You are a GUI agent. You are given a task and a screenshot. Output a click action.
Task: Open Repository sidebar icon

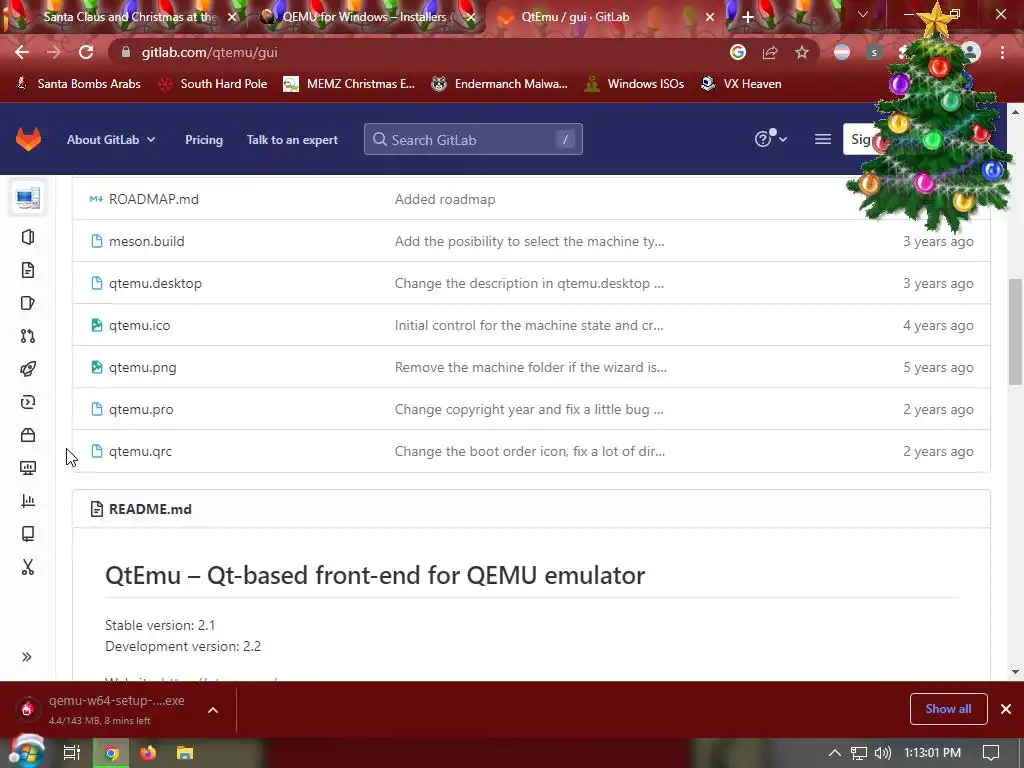[28, 270]
